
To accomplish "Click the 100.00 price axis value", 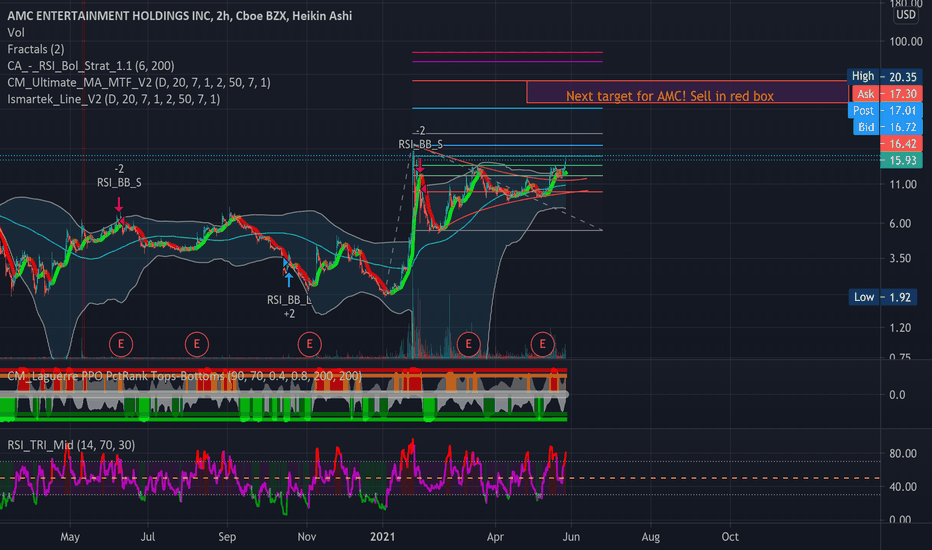I will point(906,42).
